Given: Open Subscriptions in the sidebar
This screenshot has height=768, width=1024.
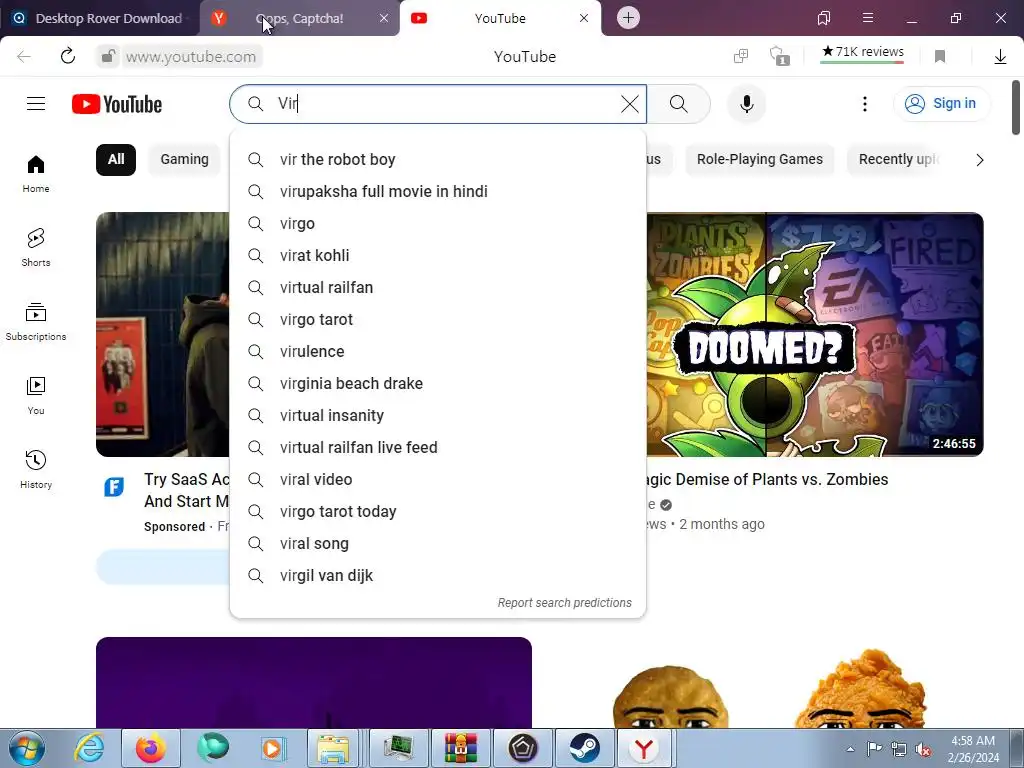Looking at the screenshot, I should click(36, 322).
